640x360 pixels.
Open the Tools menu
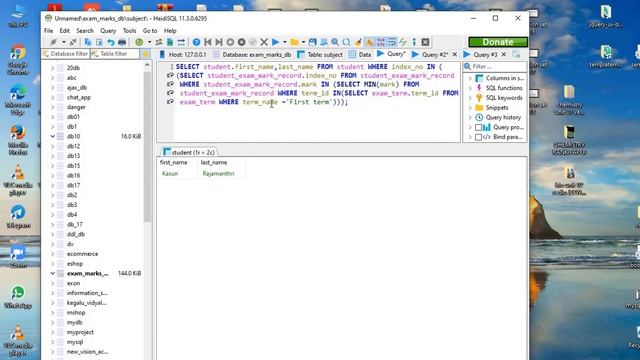130,31
